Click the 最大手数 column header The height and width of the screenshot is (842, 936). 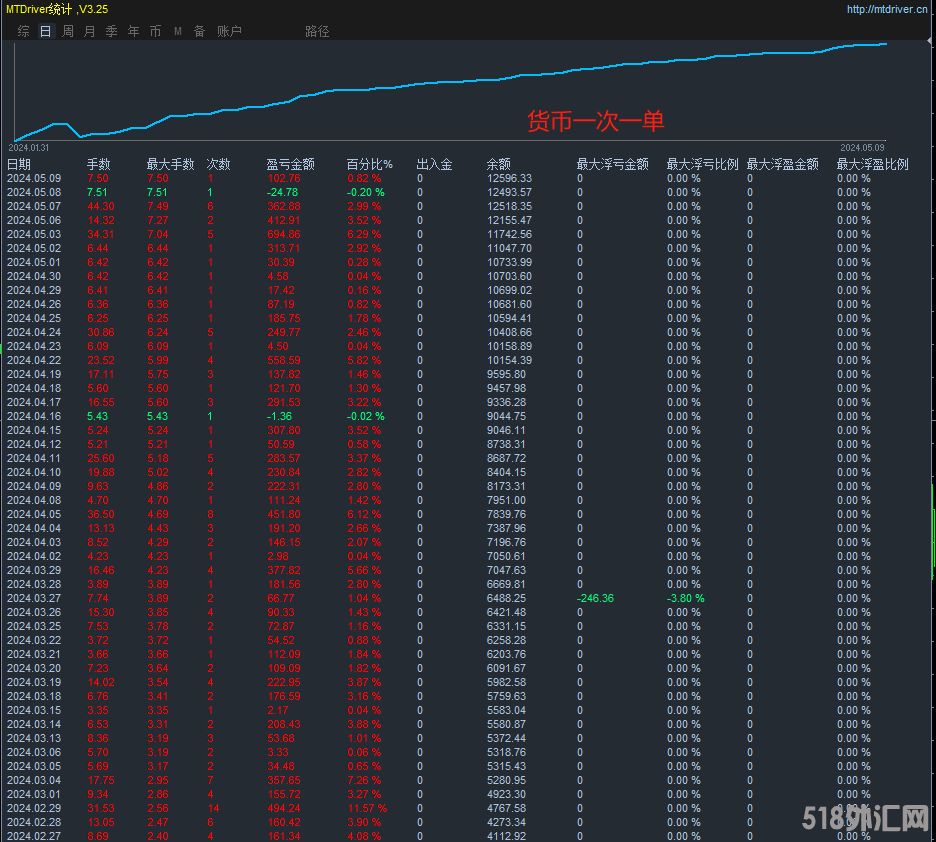pyautogui.click(x=171, y=164)
